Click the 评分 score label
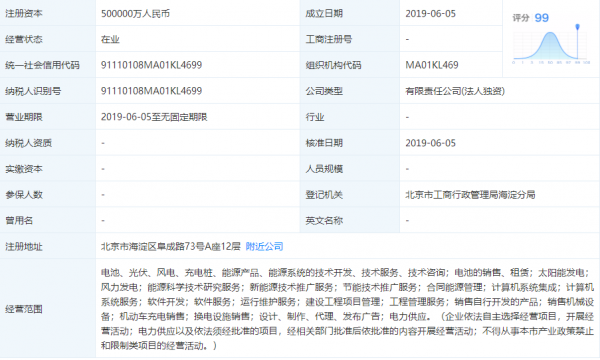 coord(521,18)
